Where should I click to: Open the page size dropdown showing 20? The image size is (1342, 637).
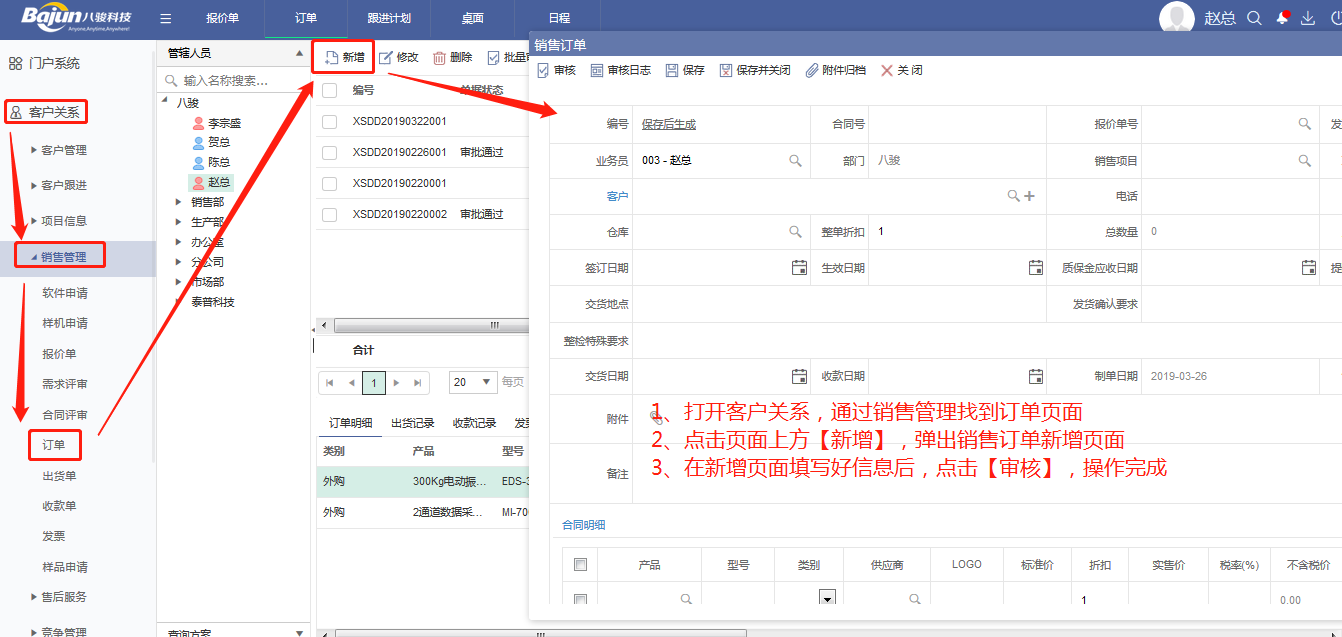(x=473, y=382)
